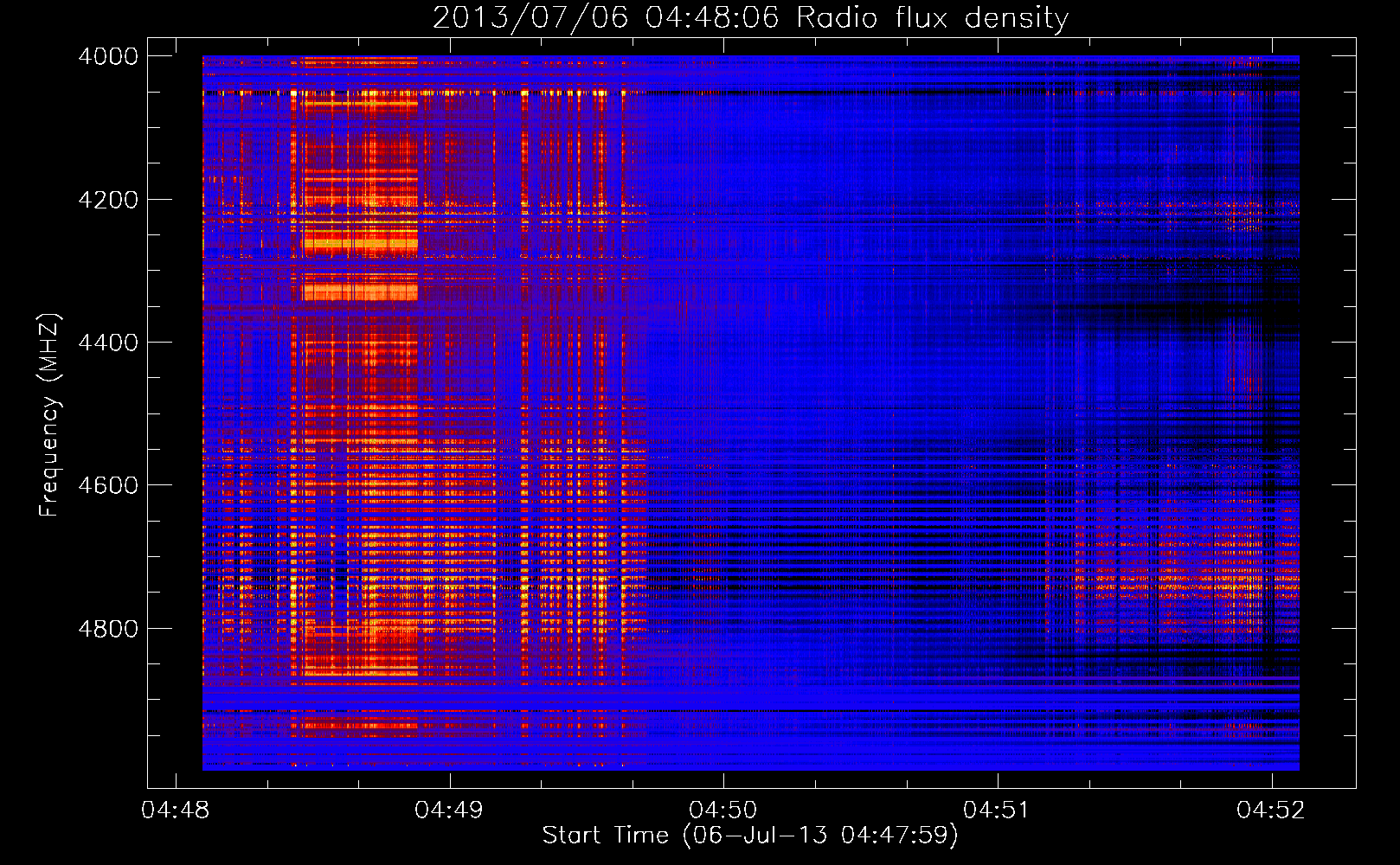Click the 04:49 time axis label
The width and height of the screenshot is (1400, 865).
click(449, 810)
